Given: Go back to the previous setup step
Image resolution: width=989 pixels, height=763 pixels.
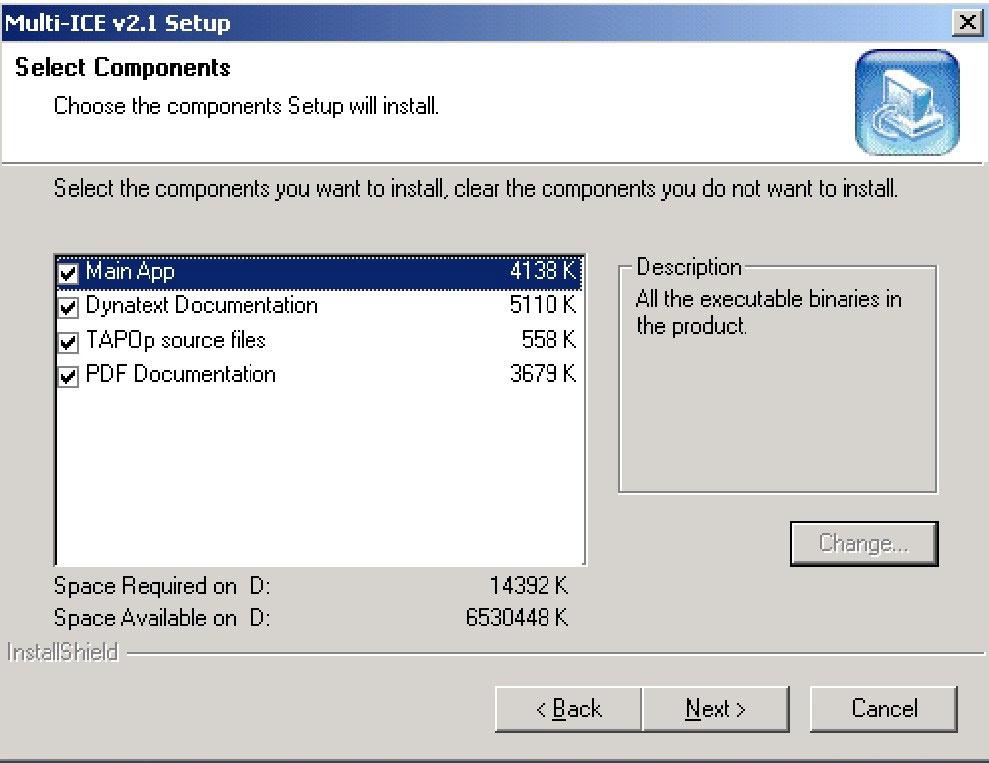Looking at the screenshot, I should click(x=567, y=708).
